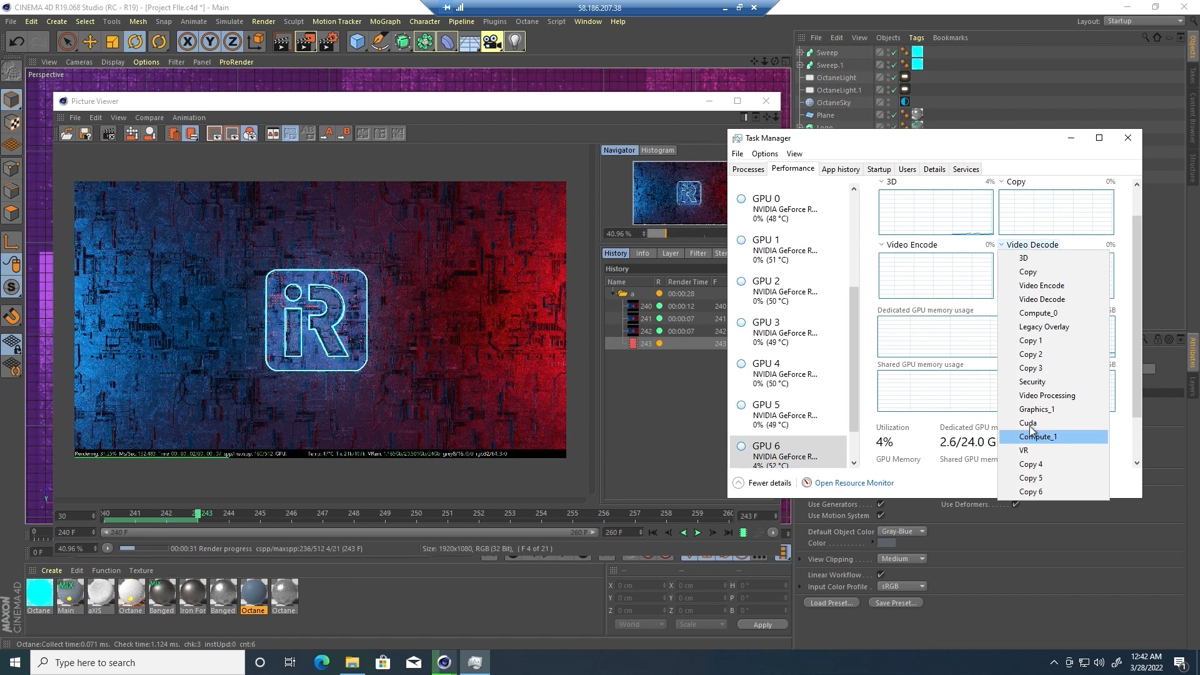This screenshot has height=675, width=1200.
Task: Click the green play button in the timeline
Action: click(x=698, y=532)
